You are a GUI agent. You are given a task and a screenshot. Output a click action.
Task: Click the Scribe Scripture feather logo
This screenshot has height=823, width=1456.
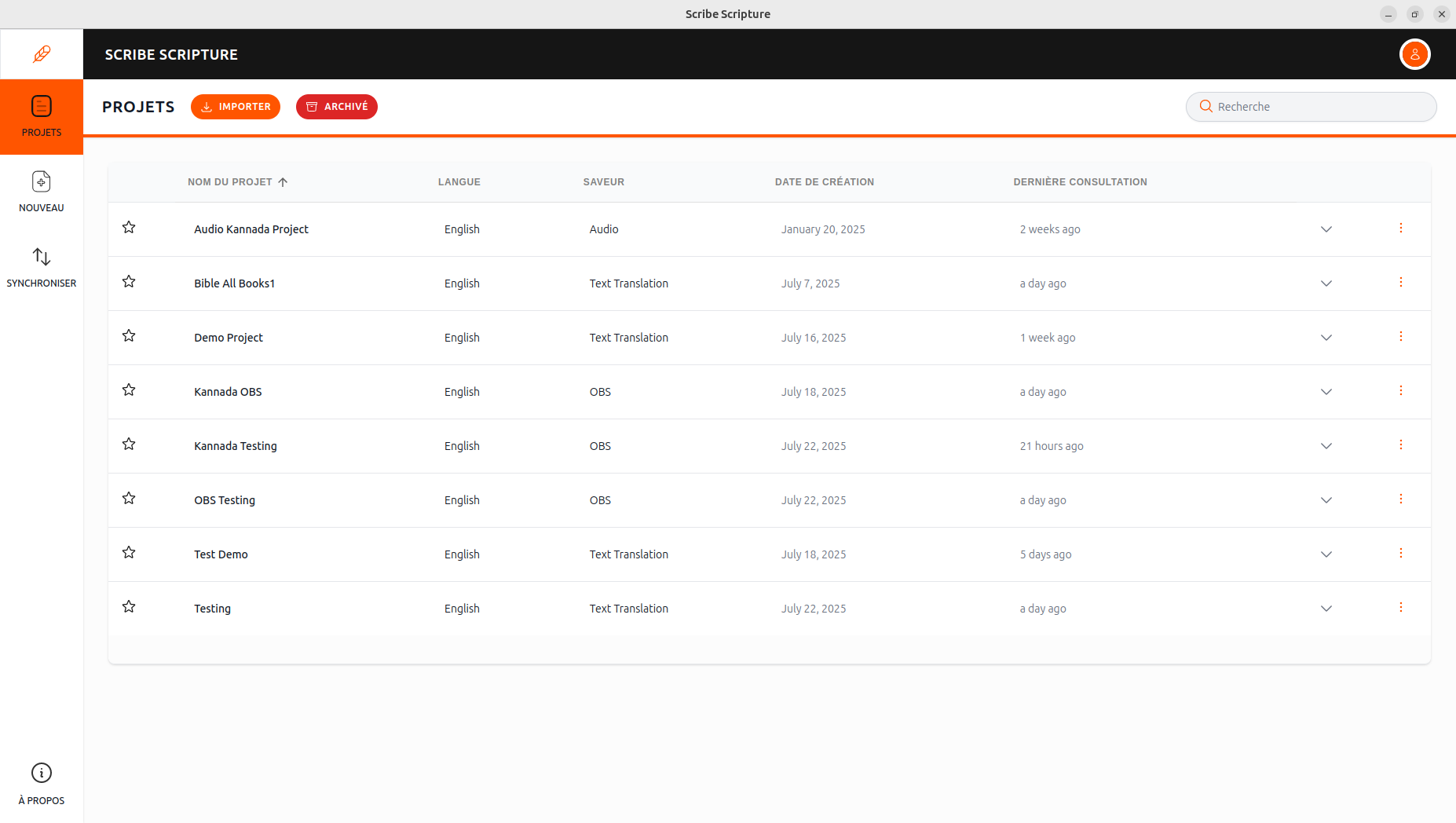[x=41, y=53]
